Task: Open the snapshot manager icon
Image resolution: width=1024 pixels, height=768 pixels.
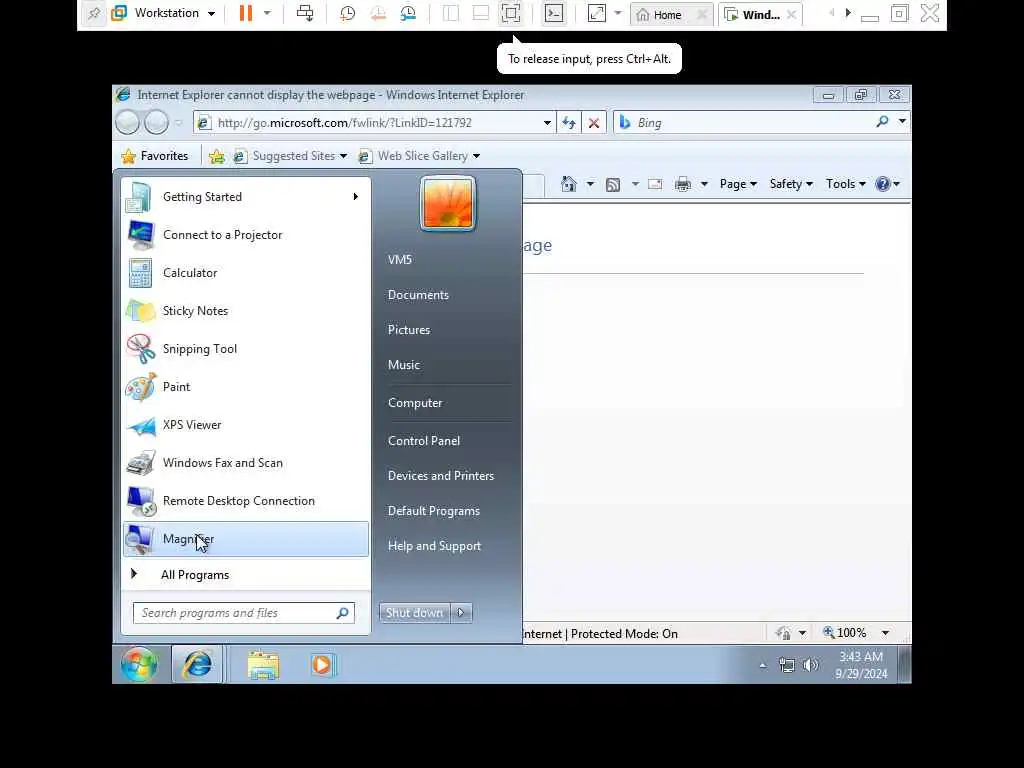Action: pyautogui.click(x=408, y=13)
